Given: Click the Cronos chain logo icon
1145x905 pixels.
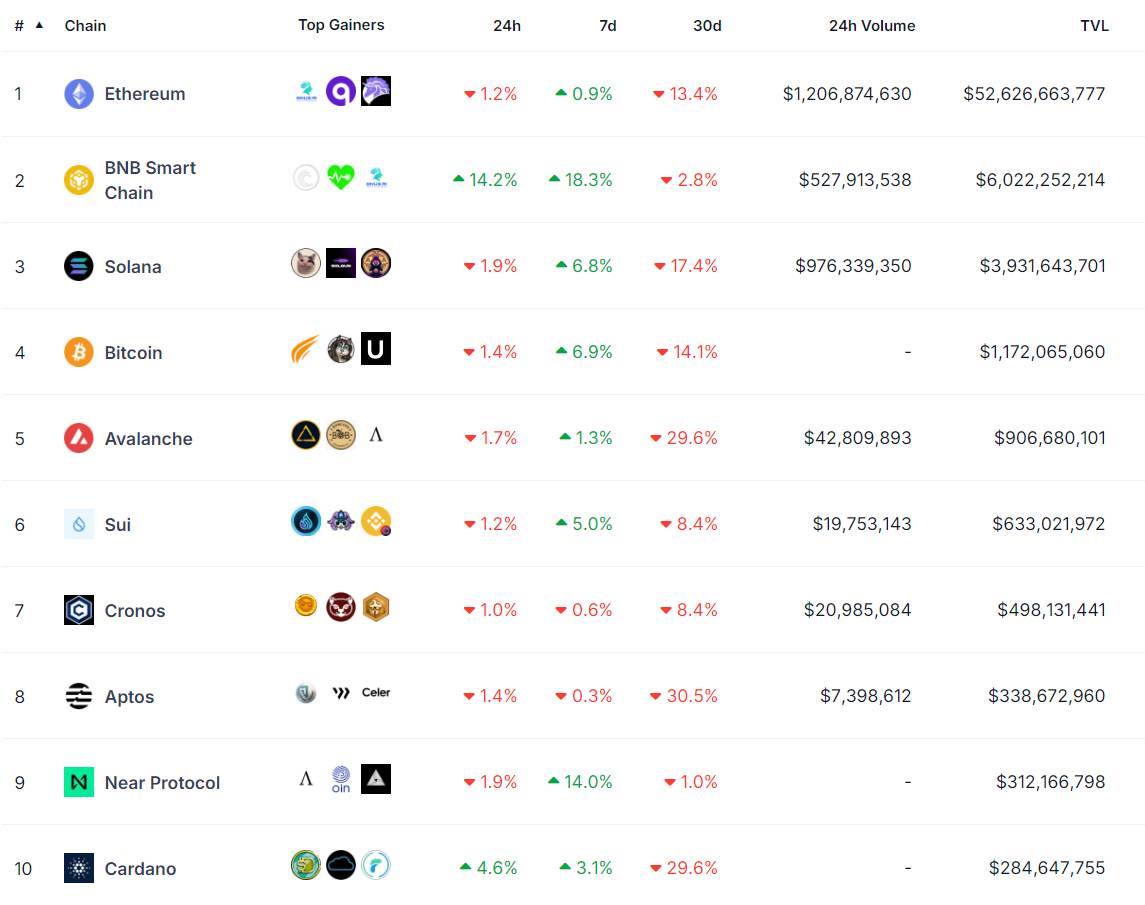Looking at the screenshot, I should click(x=79, y=610).
